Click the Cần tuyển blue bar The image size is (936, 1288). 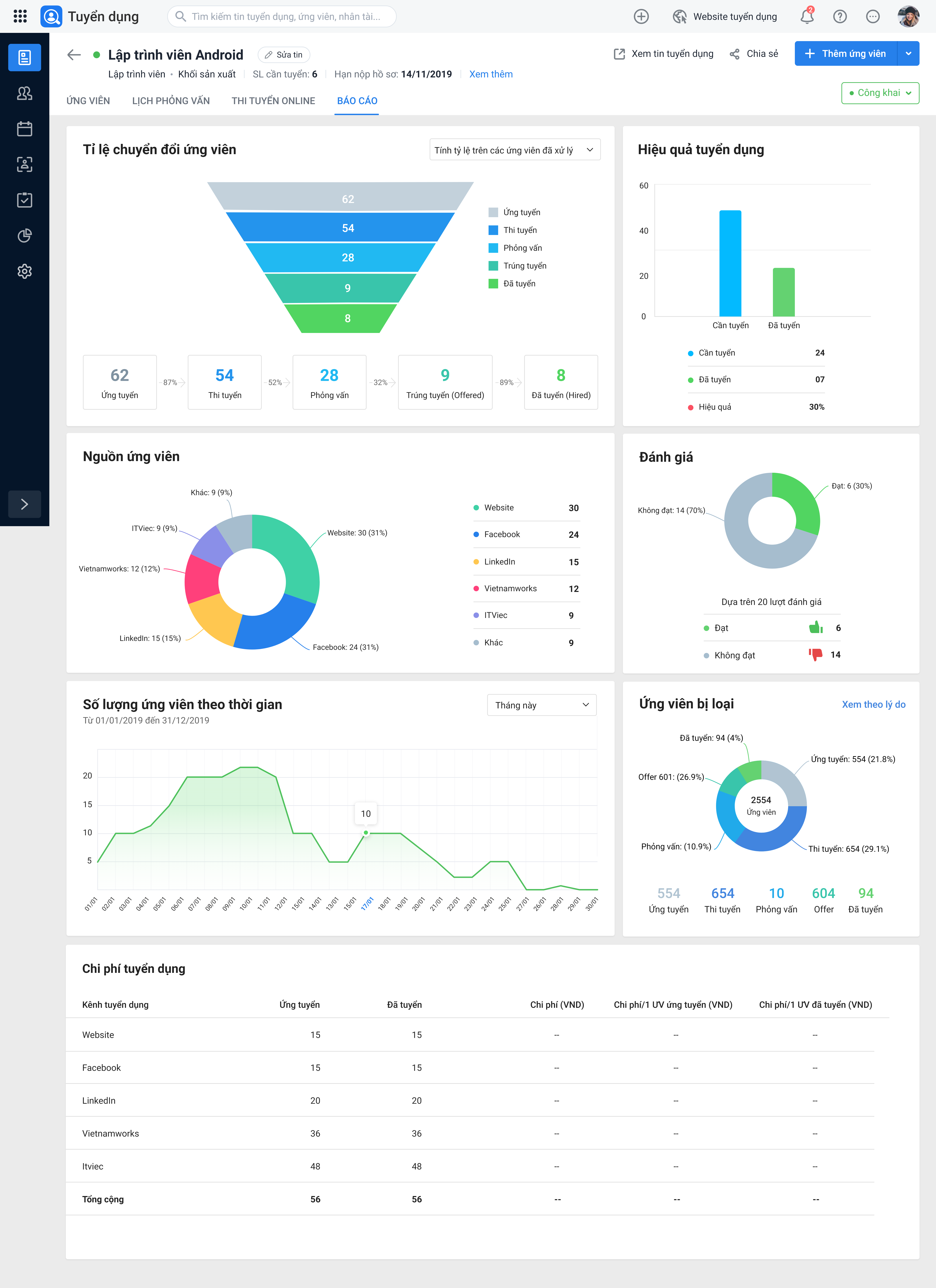tap(730, 263)
